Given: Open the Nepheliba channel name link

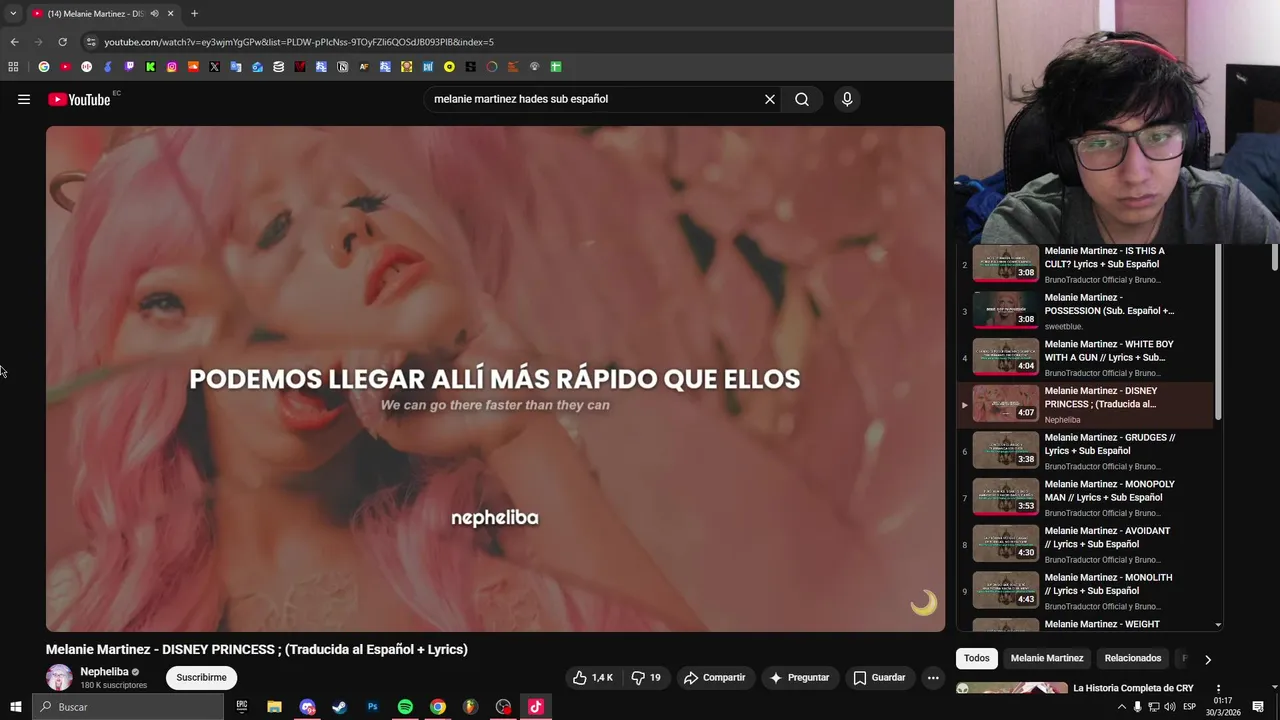Looking at the screenshot, I should tap(104, 672).
